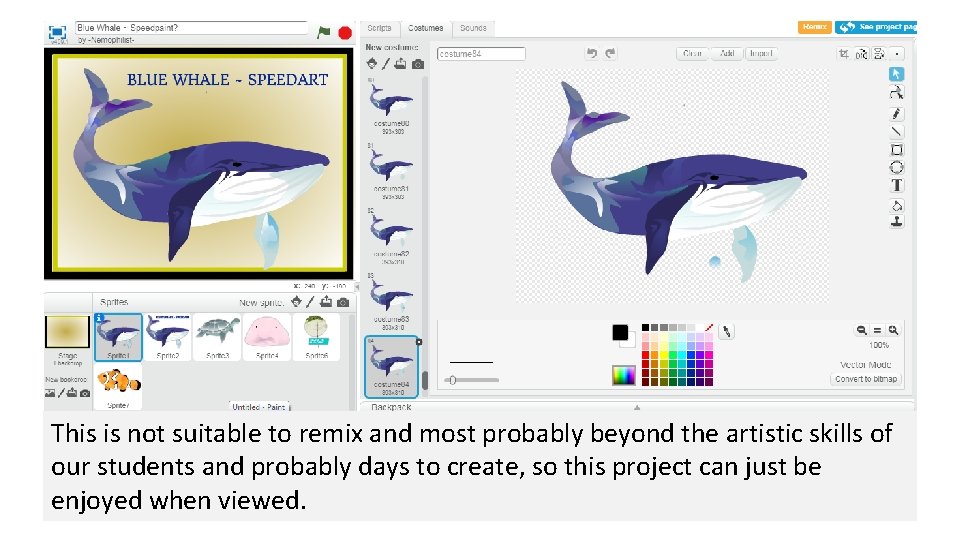Delete costume84 with its corner x button
The image size is (960, 540).
coord(419,342)
